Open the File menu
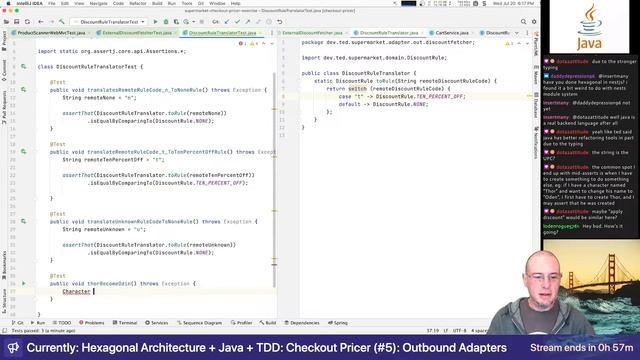The height and width of the screenshot is (360, 640). coord(51,3)
